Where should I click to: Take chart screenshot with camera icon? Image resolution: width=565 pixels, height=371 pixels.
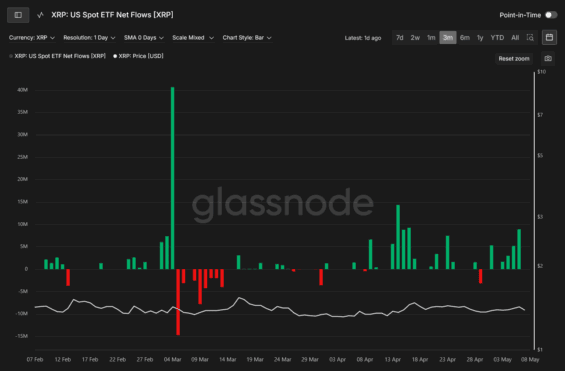[548, 58]
